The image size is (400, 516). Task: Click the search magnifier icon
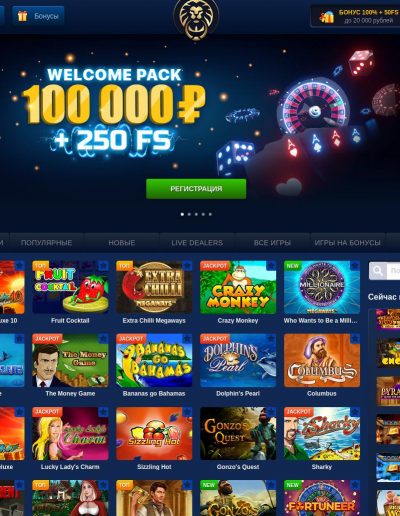pyautogui.click(x=378, y=271)
